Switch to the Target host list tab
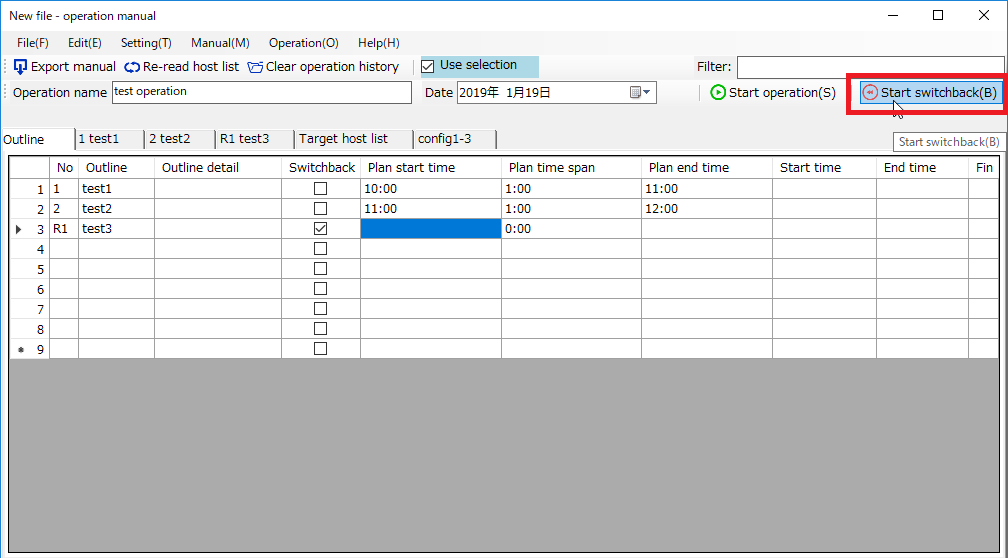Image resolution: width=1008 pixels, height=558 pixels. (x=343, y=139)
